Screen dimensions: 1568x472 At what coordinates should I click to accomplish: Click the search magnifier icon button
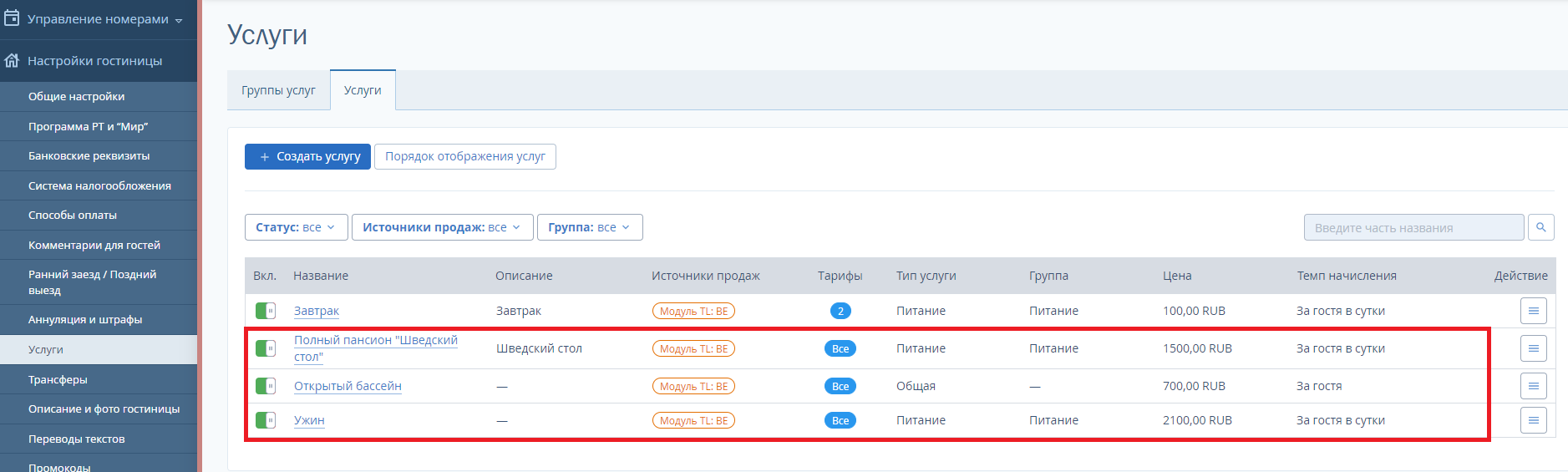pos(1540,227)
